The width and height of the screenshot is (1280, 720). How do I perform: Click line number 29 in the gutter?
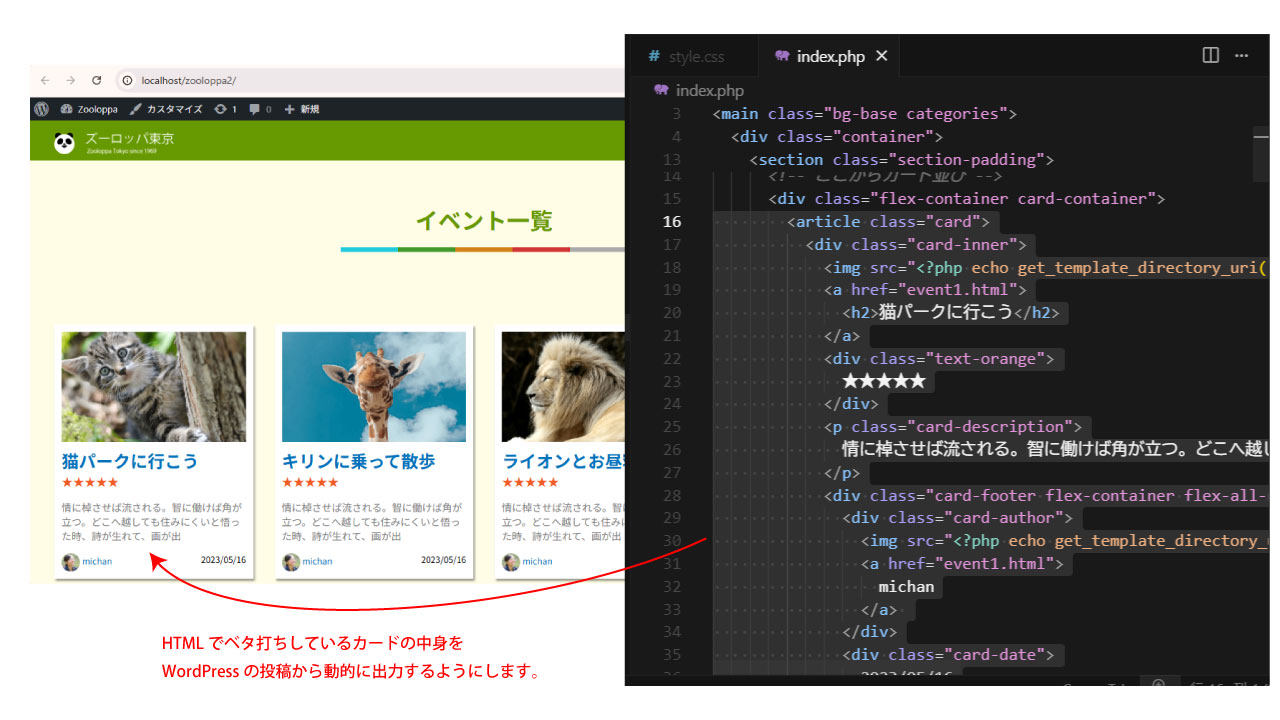coord(672,518)
